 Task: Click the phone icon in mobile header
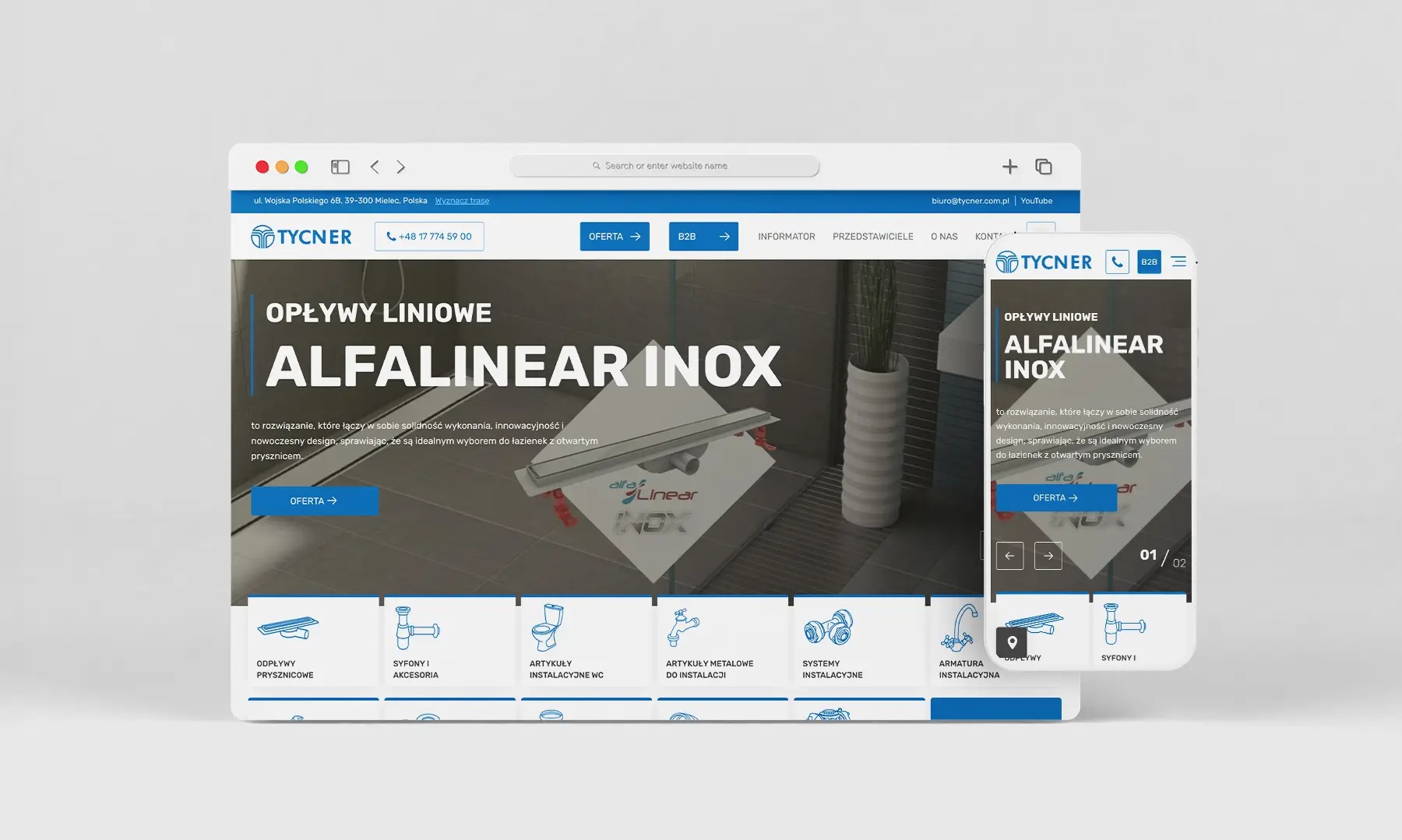1118,262
